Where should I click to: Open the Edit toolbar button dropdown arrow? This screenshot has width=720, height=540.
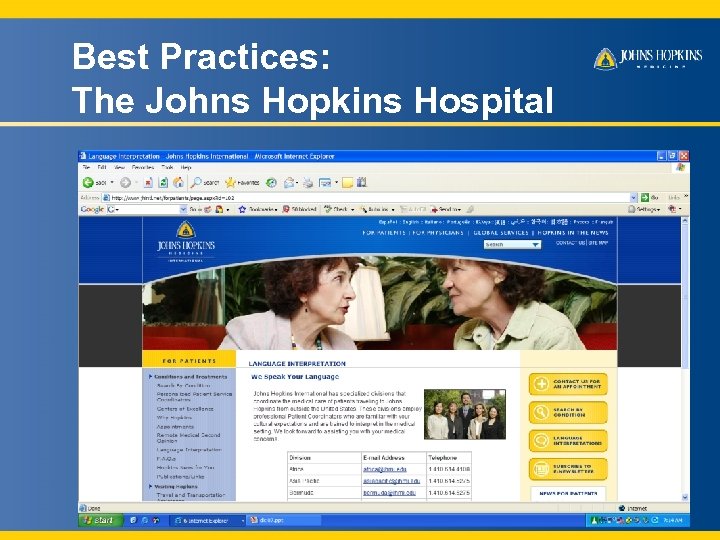[336, 183]
